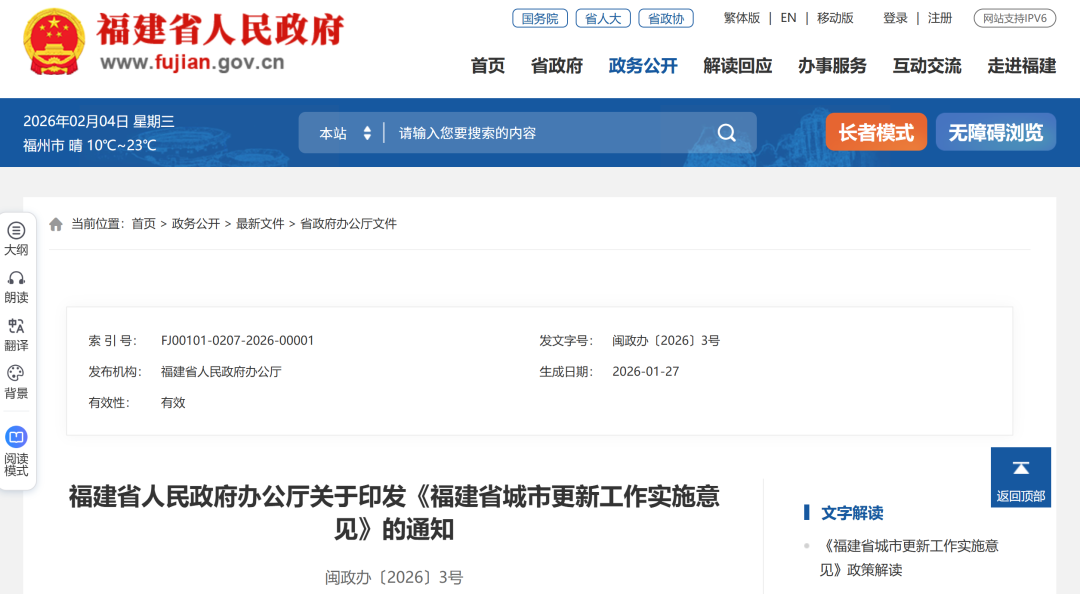Open 无障碍浏览 accessible browsing

995,131
